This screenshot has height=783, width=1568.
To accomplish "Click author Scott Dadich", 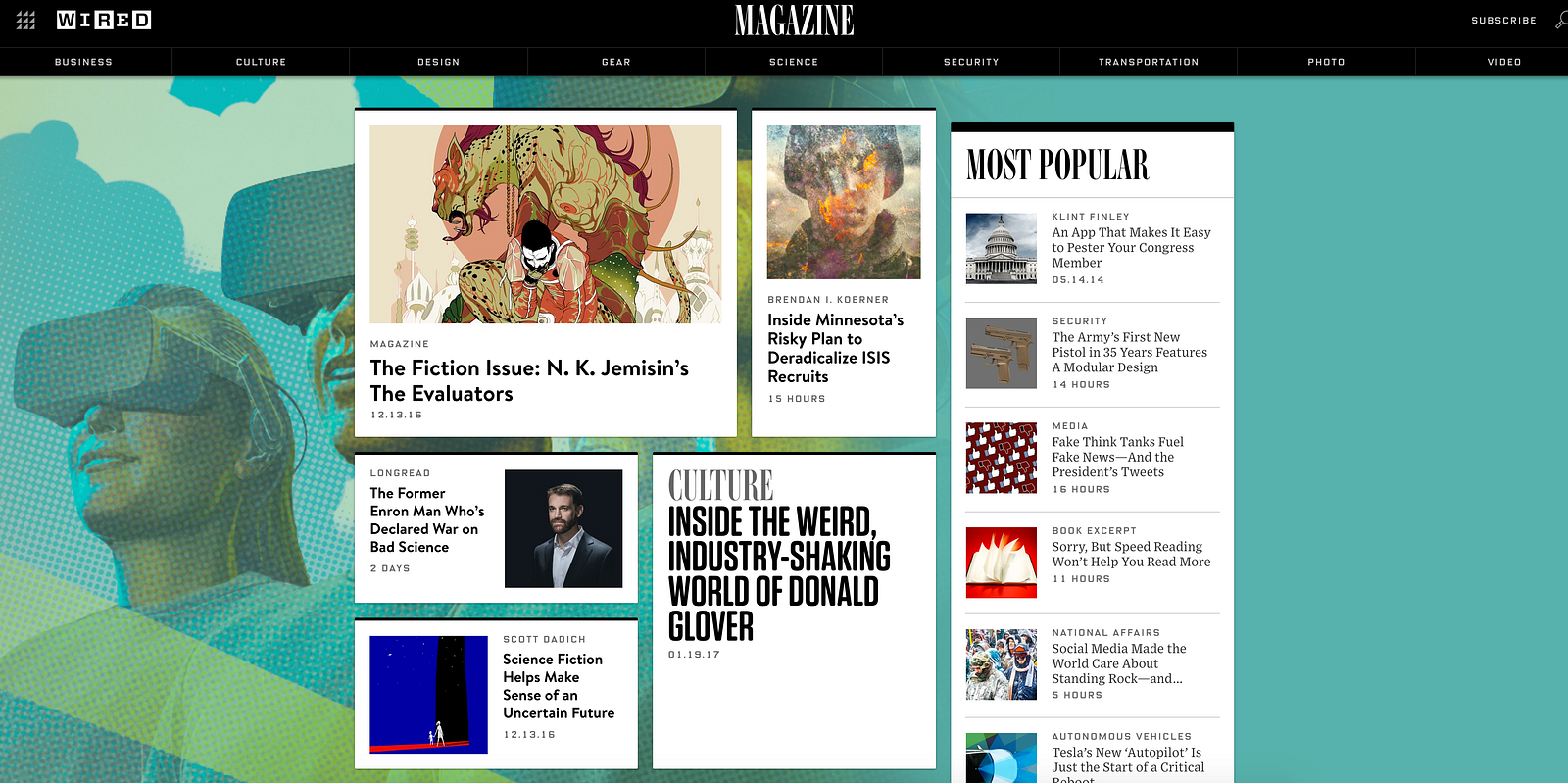I will pyautogui.click(x=544, y=639).
